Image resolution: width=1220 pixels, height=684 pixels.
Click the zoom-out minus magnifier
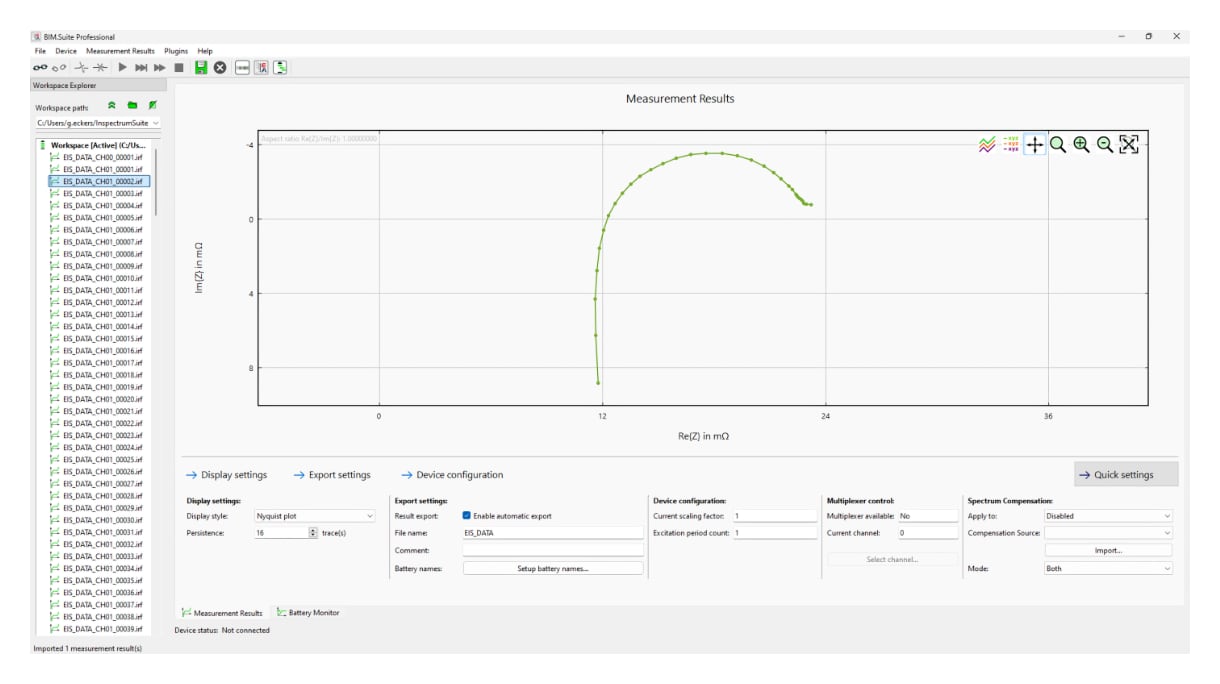(1105, 144)
